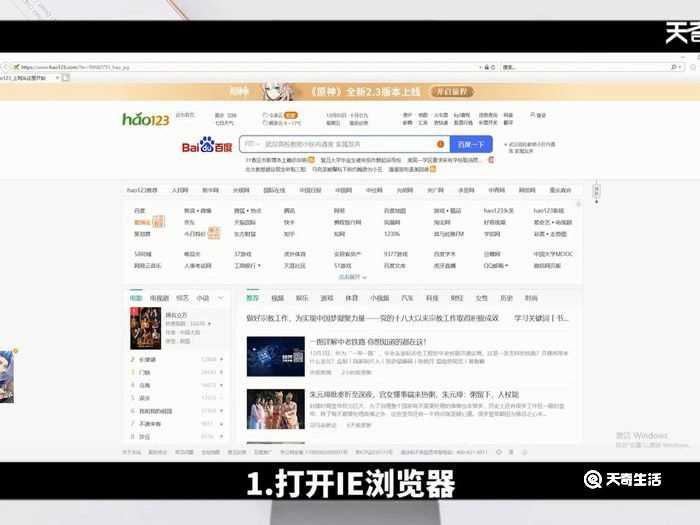Close the site links panel with X

point(579,204)
